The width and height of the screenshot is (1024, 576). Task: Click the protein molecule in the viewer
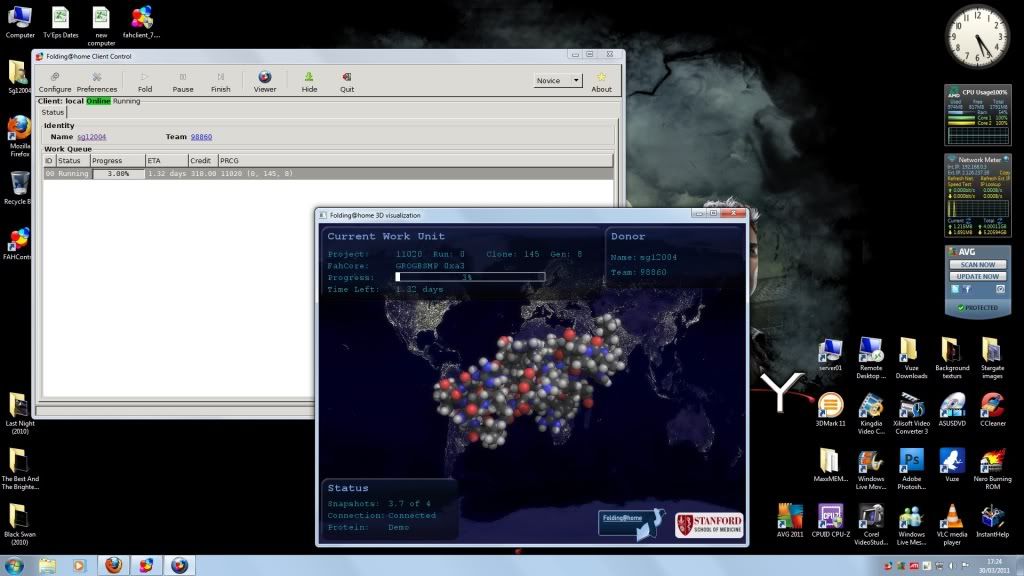tap(529, 379)
